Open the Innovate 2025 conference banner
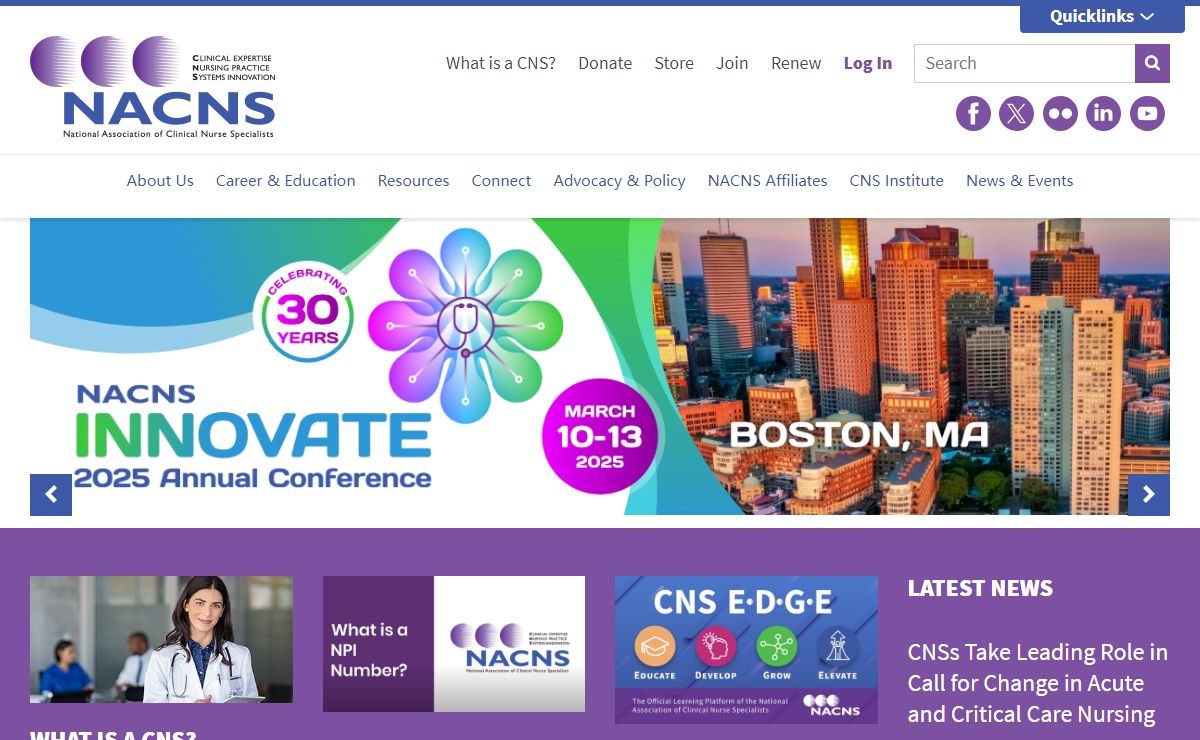This screenshot has width=1200, height=740. tap(600, 366)
